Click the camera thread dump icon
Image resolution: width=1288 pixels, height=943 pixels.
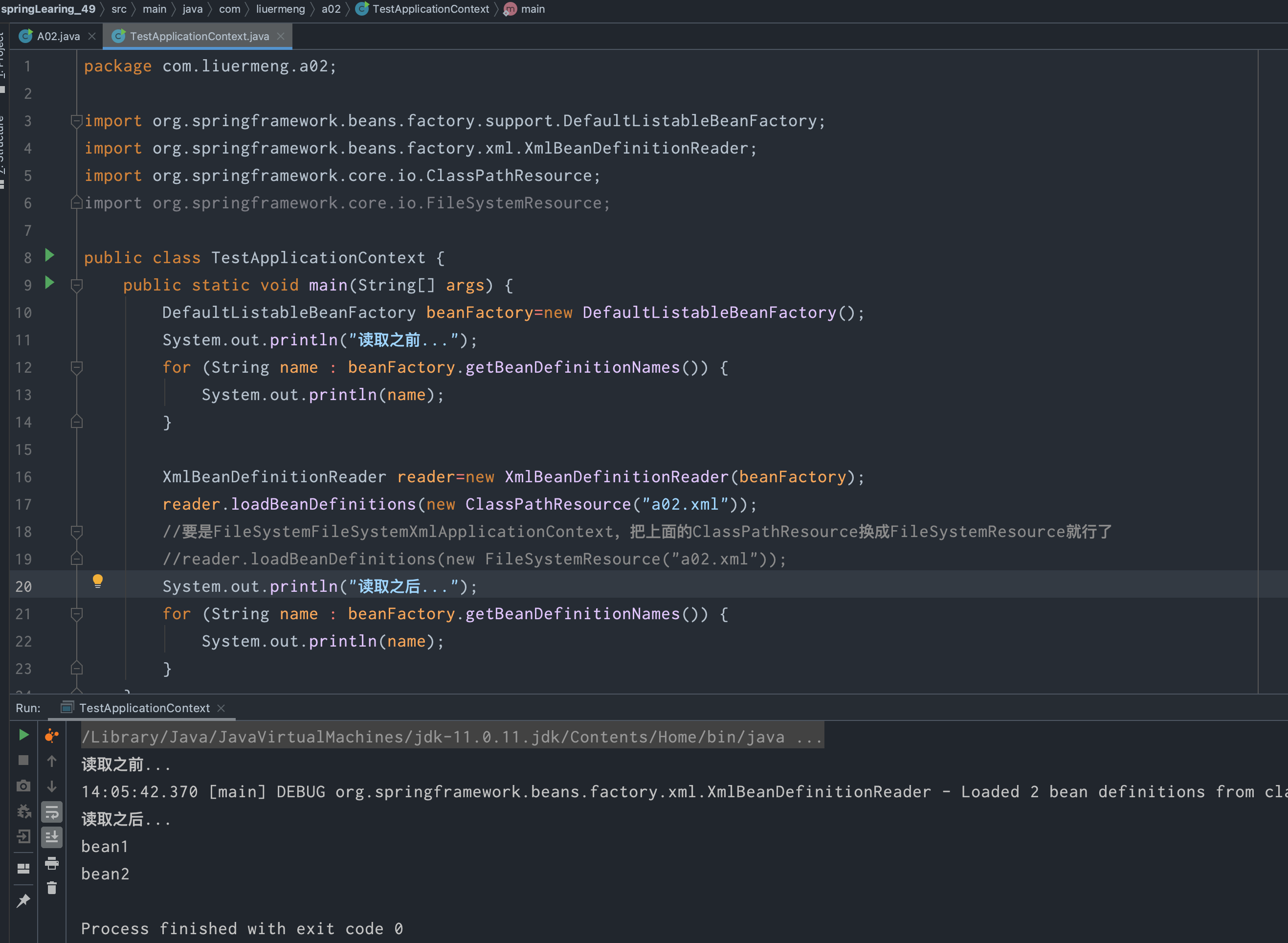click(23, 786)
